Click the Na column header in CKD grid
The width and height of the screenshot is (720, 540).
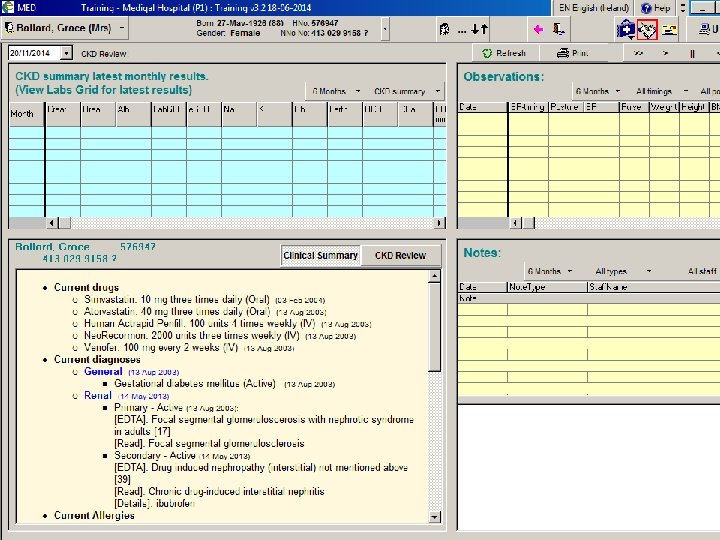pos(238,114)
